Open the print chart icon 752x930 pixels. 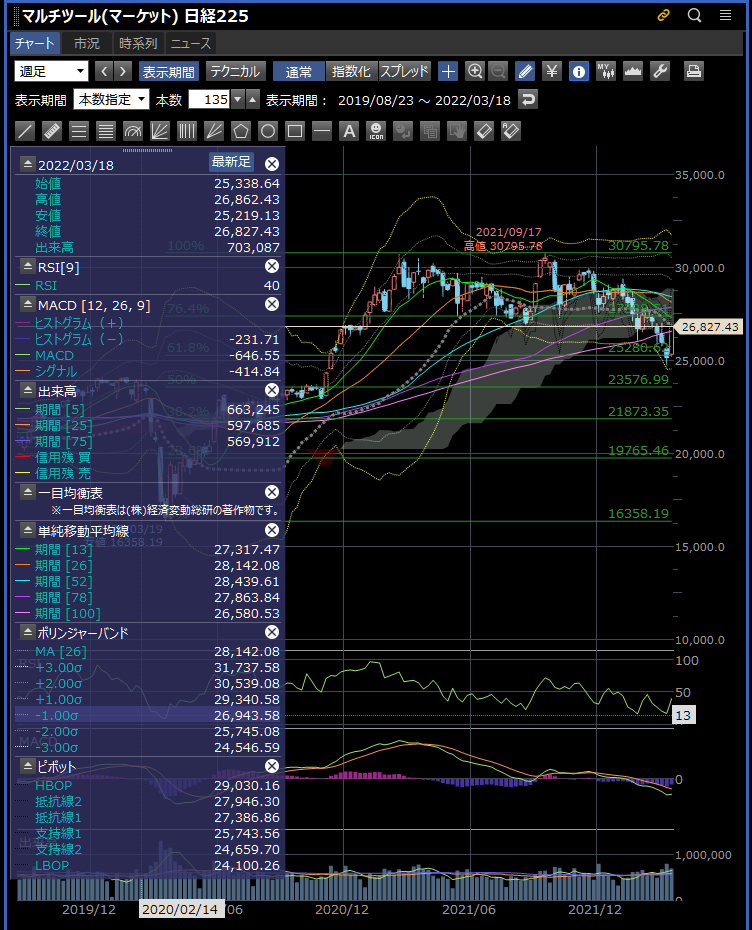694,71
